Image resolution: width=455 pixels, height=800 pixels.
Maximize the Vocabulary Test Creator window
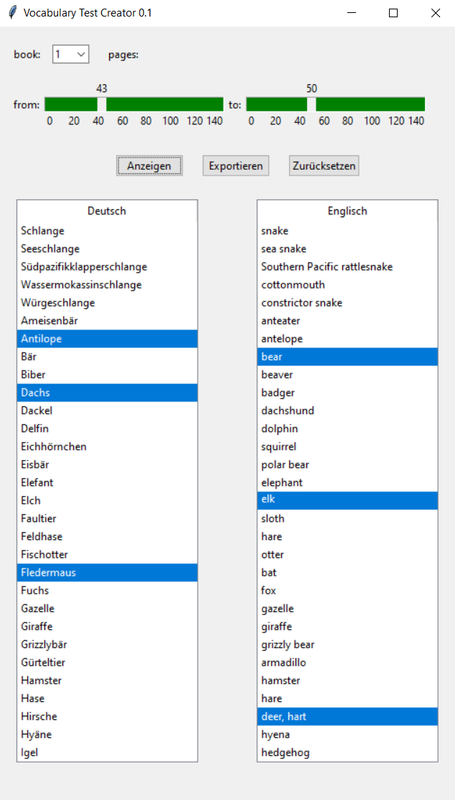393,13
